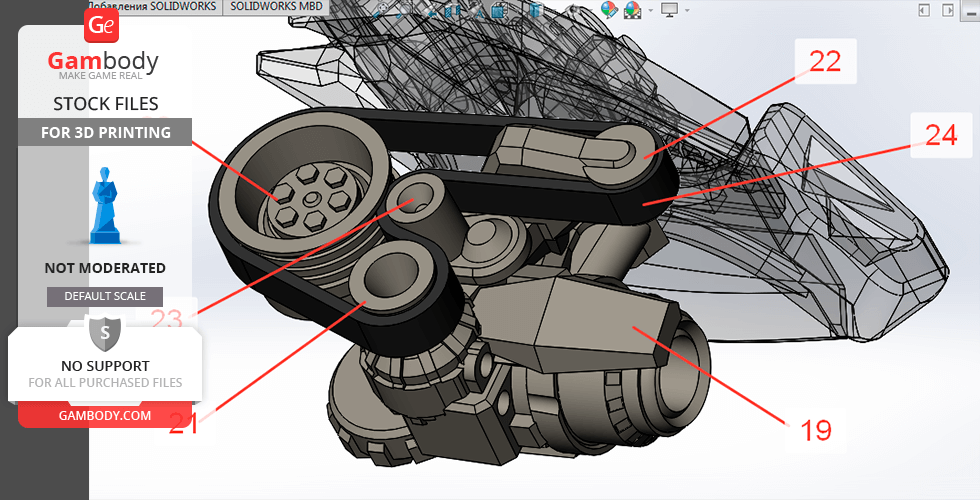Click the Zoom to Fit icon
The image size is (980, 500).
pos(381,9)
